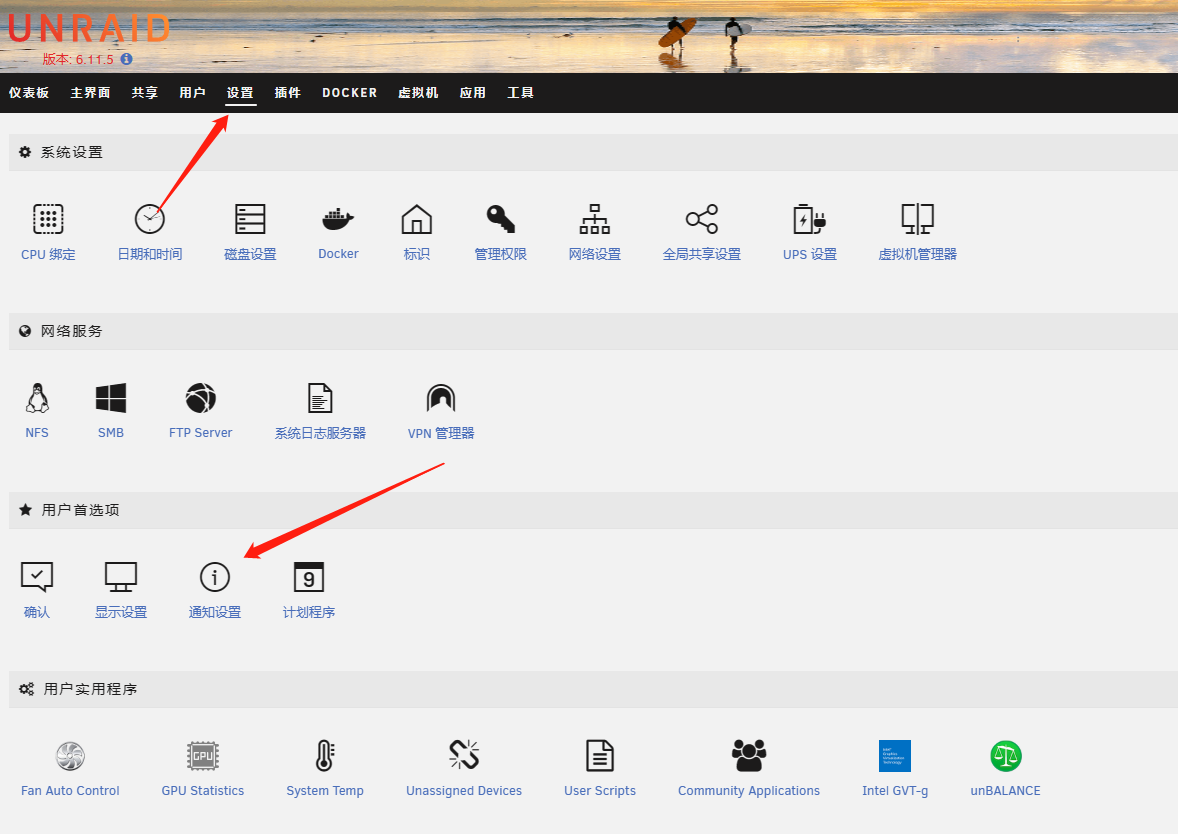Click the version info tooltip icon
Image resolution: width=1178 pixels, height=834 pixels.
125,59
